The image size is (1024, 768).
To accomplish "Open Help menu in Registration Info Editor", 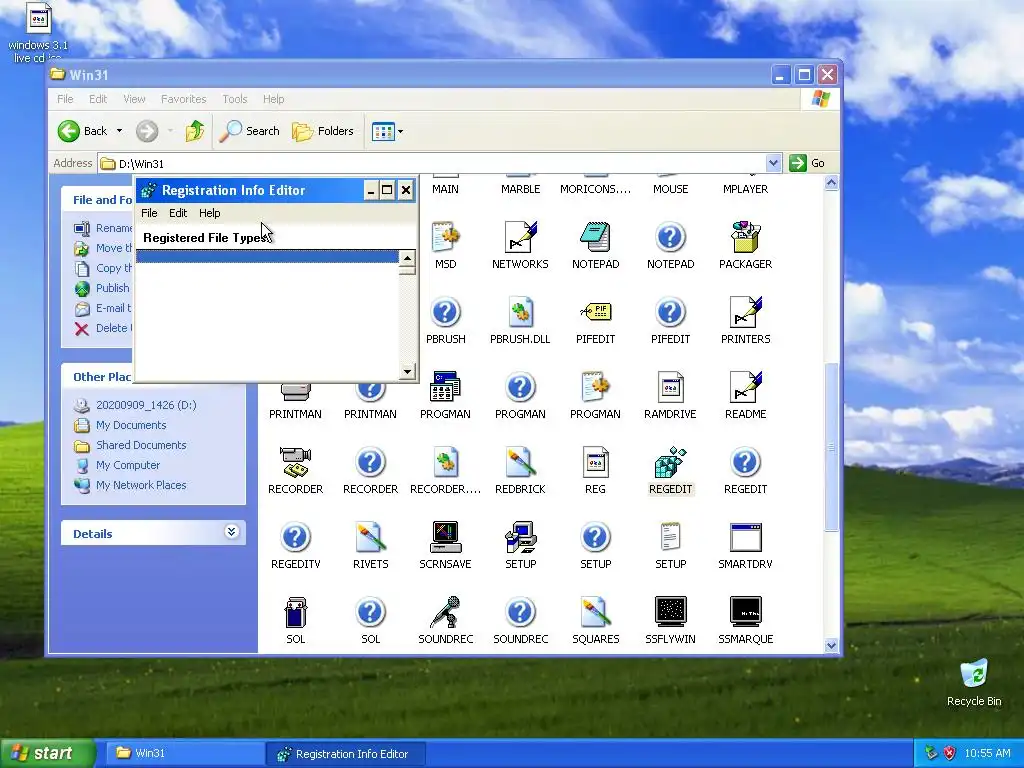I will [x=209, y=213].
